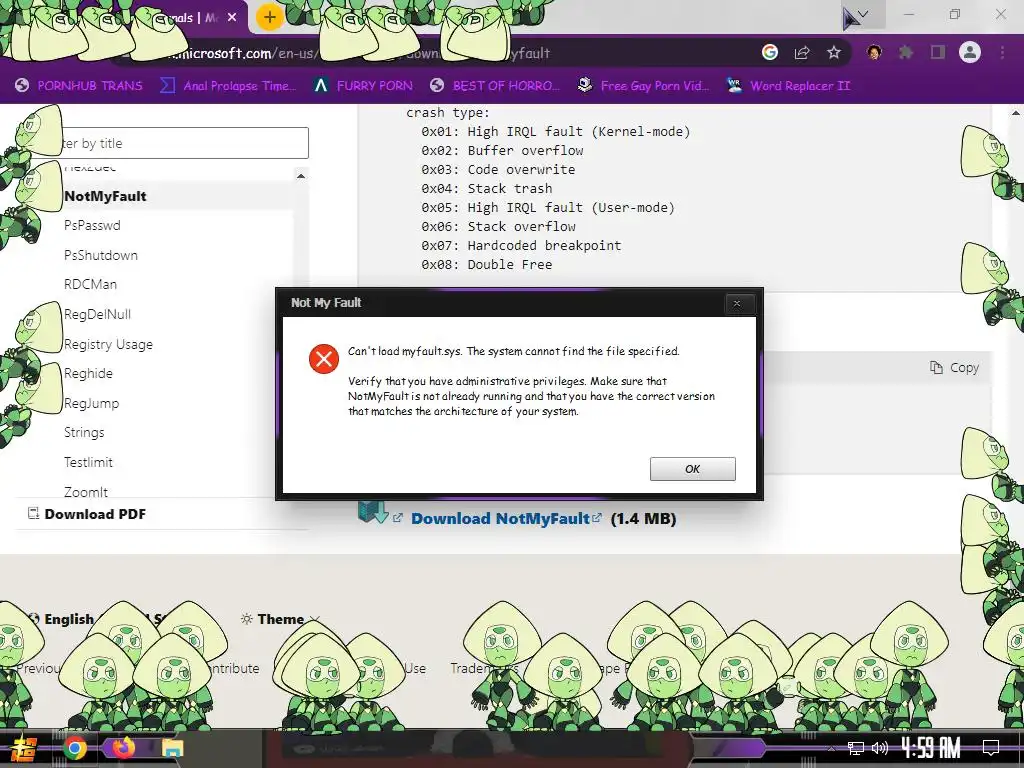The width and height of the screenshot is (1024, 768).
Task: Open the BEST OF HORRO... bookmark
Action: (495, 86)
